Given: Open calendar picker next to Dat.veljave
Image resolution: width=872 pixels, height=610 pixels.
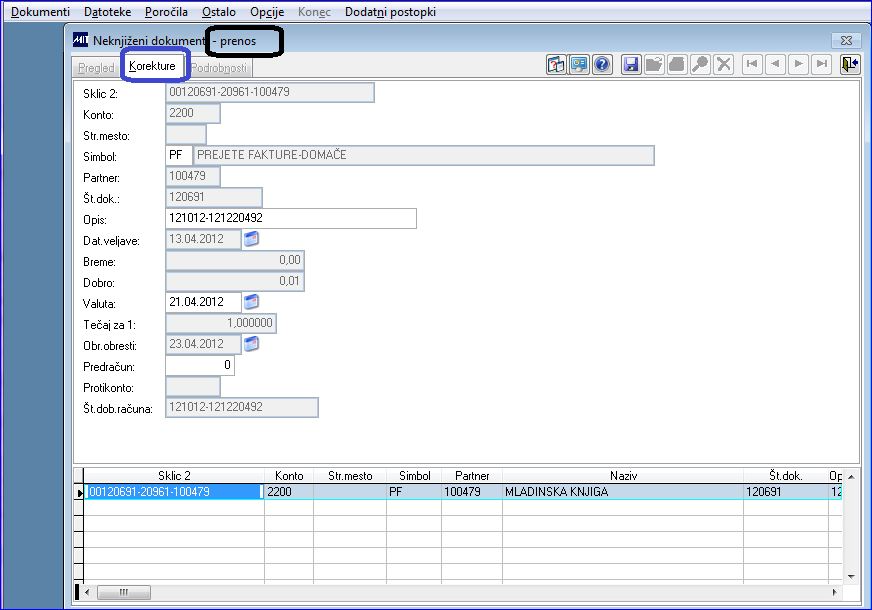Looking at the screenshot, I should tap(251, 239).
